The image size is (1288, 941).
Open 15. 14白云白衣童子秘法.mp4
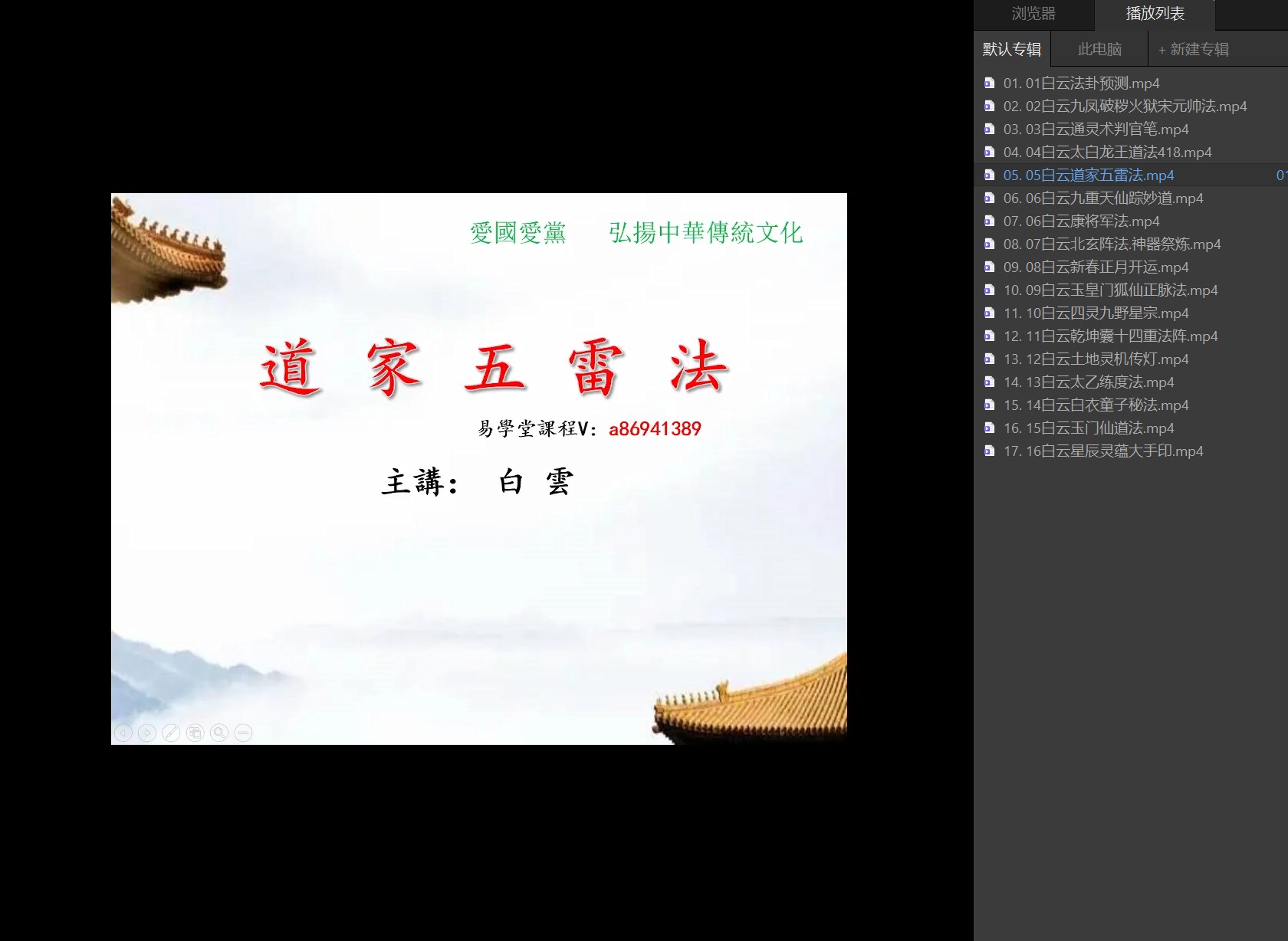coord(1096,405)
